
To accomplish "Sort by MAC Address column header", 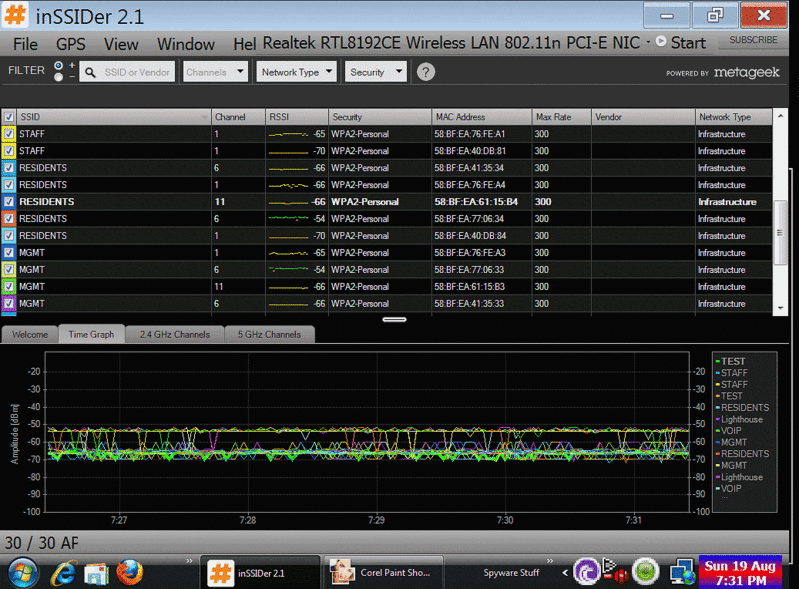I will pyautogui.click(x=481, y=117).
